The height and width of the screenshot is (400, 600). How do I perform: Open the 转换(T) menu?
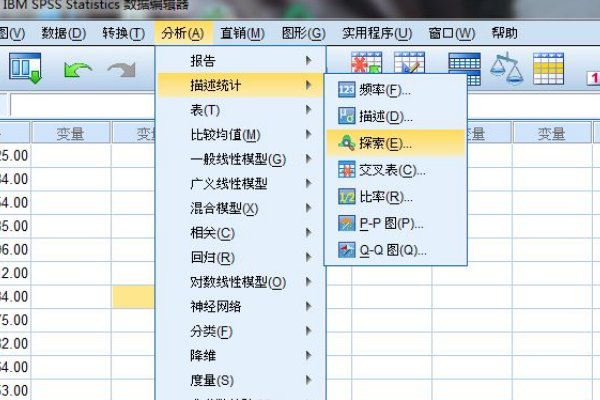pos(124,33)
